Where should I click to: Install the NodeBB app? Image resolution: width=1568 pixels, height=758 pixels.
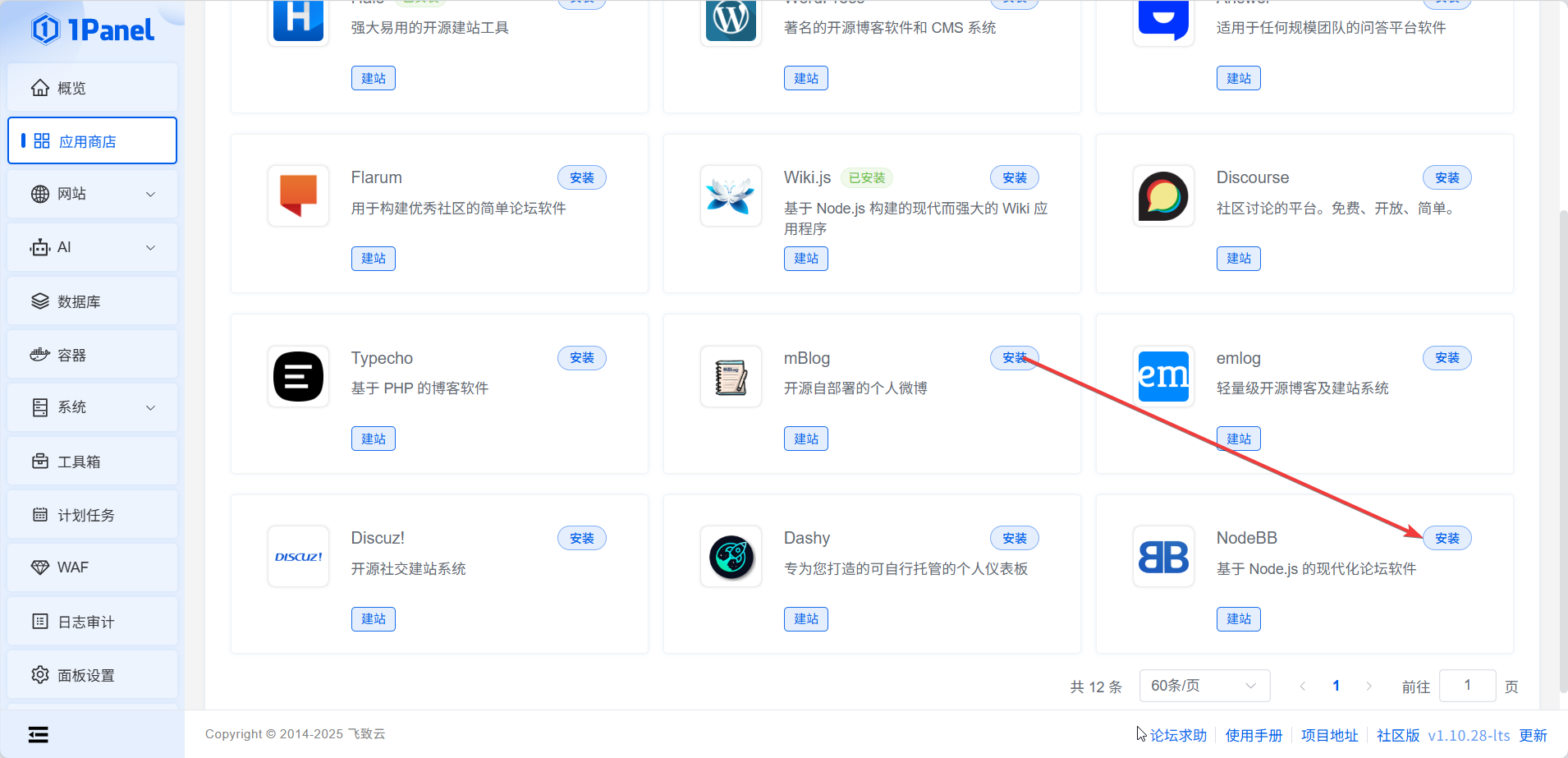tap(1447, 539)
